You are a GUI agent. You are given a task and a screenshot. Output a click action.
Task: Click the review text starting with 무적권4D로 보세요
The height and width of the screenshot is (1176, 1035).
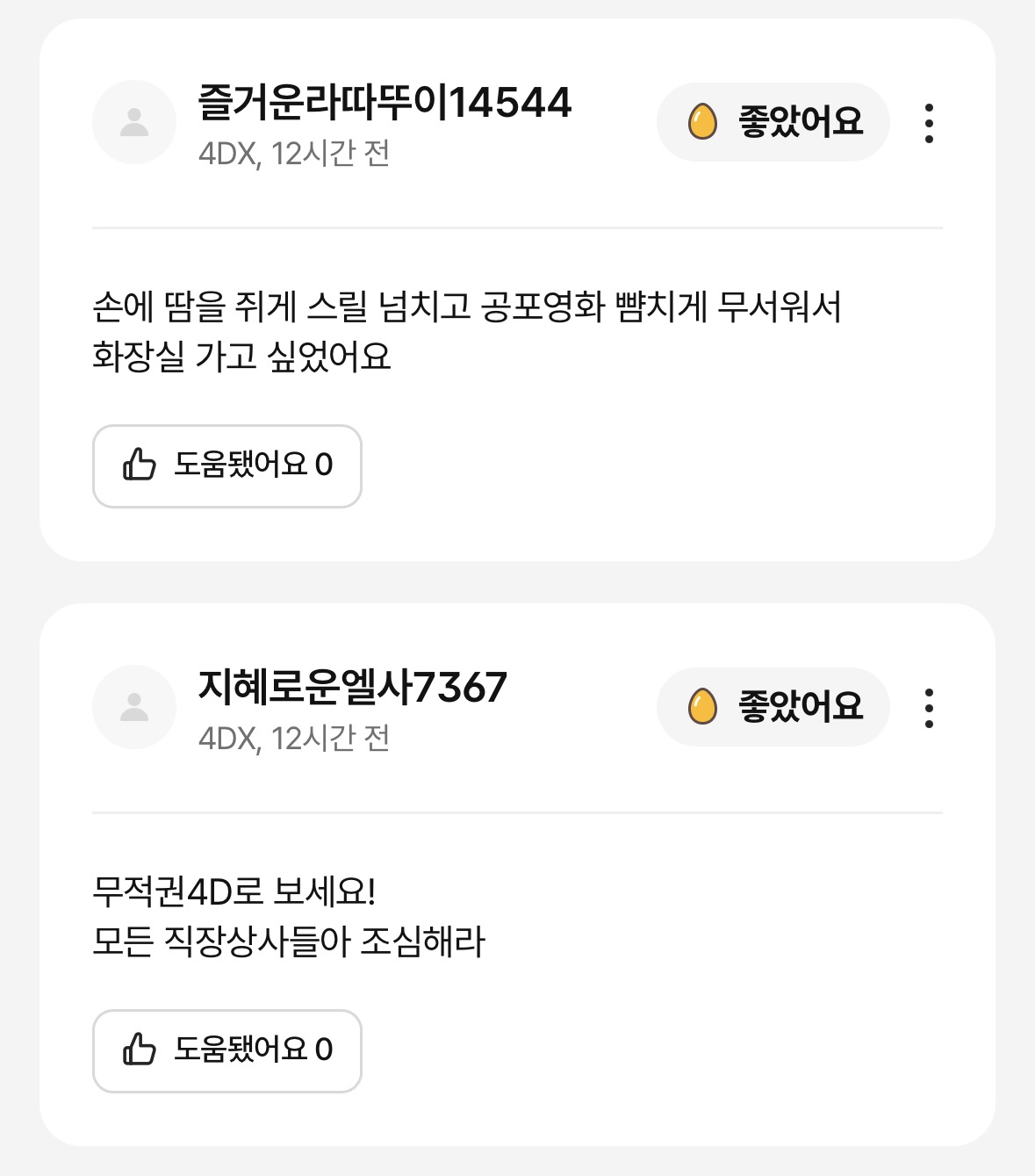click(288, 917)
